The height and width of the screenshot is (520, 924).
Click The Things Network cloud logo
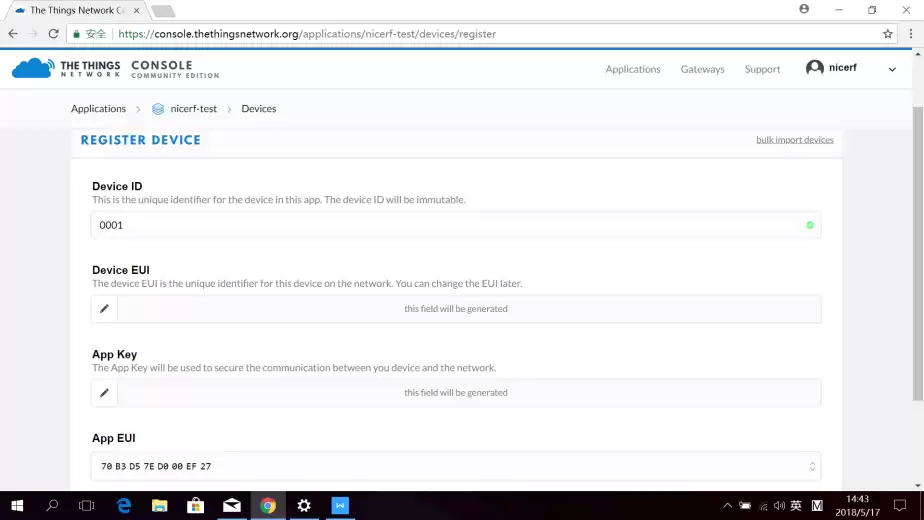32,68
